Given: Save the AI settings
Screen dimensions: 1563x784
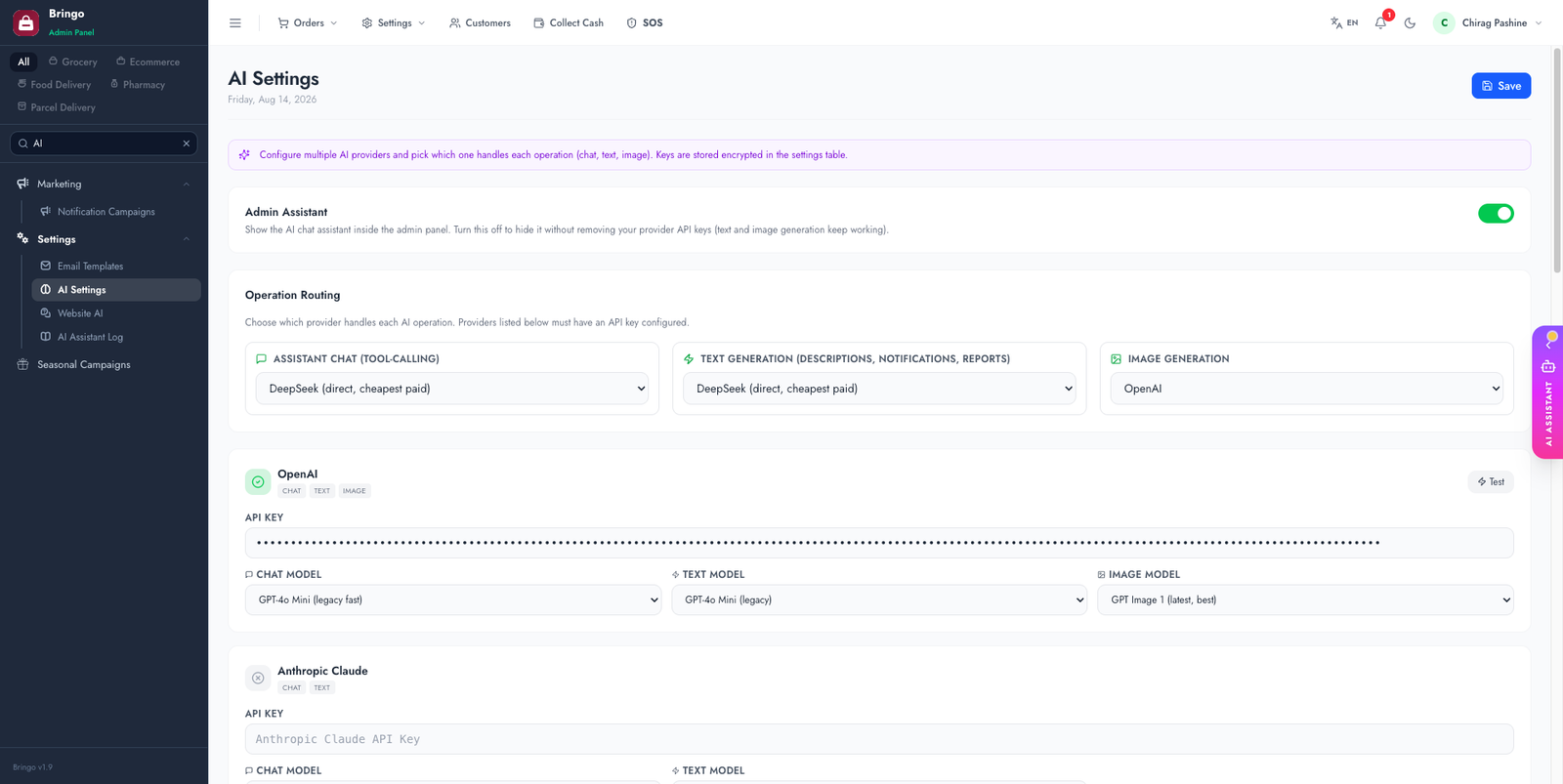Looking at the screenshot, I should [x=1501, y=86].
